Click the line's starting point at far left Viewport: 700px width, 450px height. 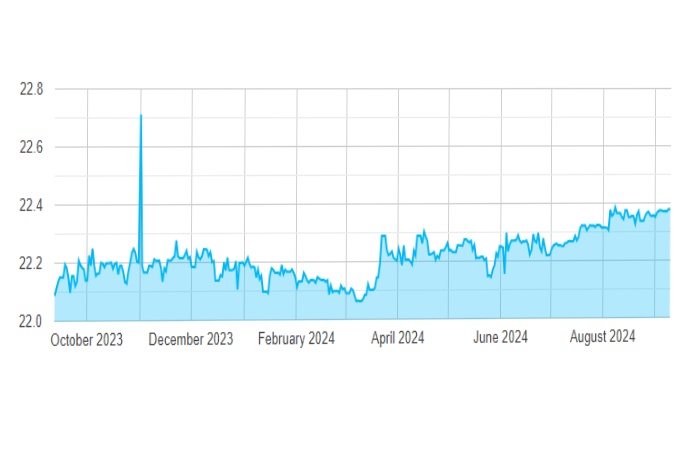pyautogui.click(x=54, y=296)
